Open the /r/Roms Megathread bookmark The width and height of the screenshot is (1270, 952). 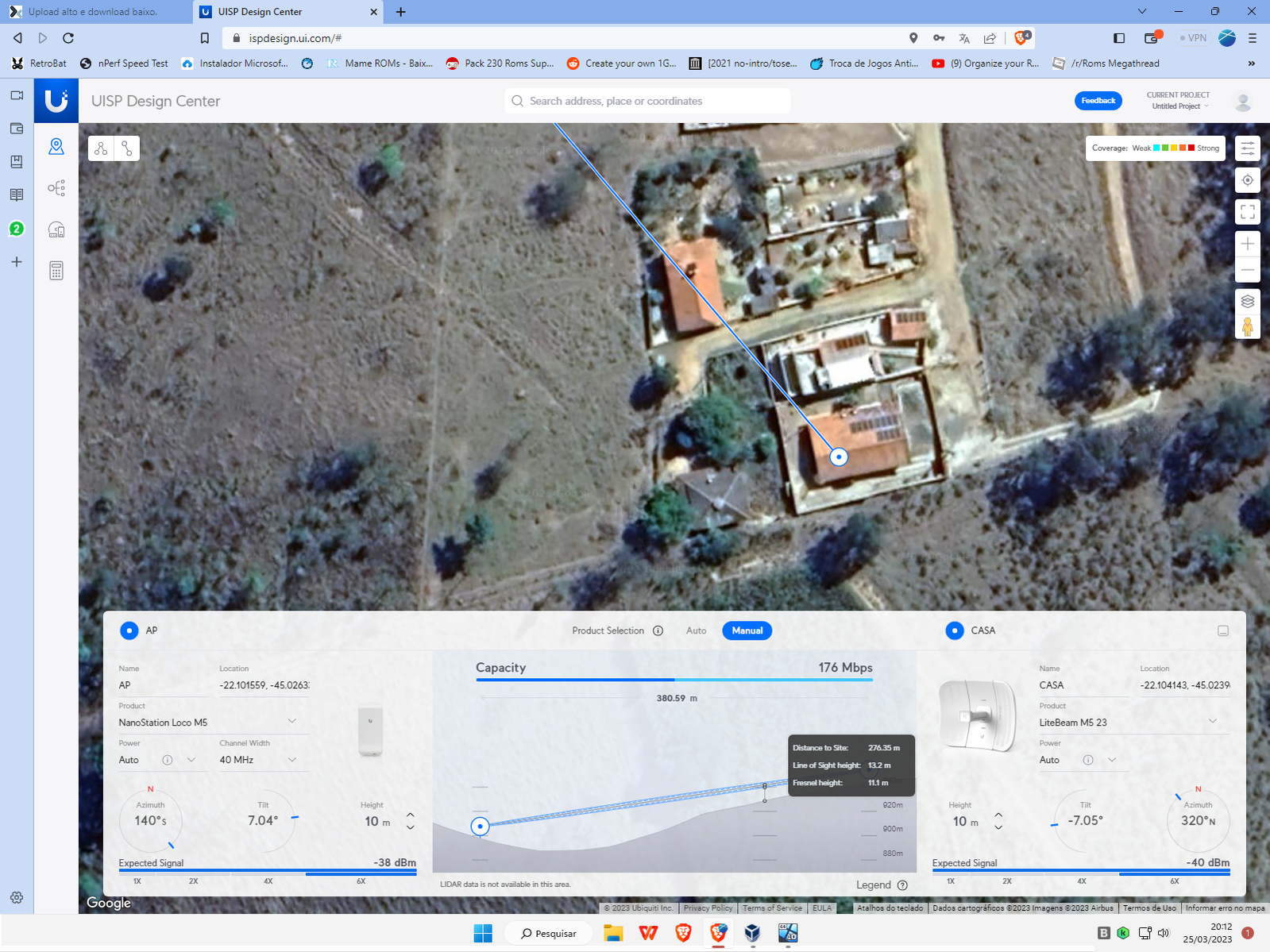[x=1106, y=64]
